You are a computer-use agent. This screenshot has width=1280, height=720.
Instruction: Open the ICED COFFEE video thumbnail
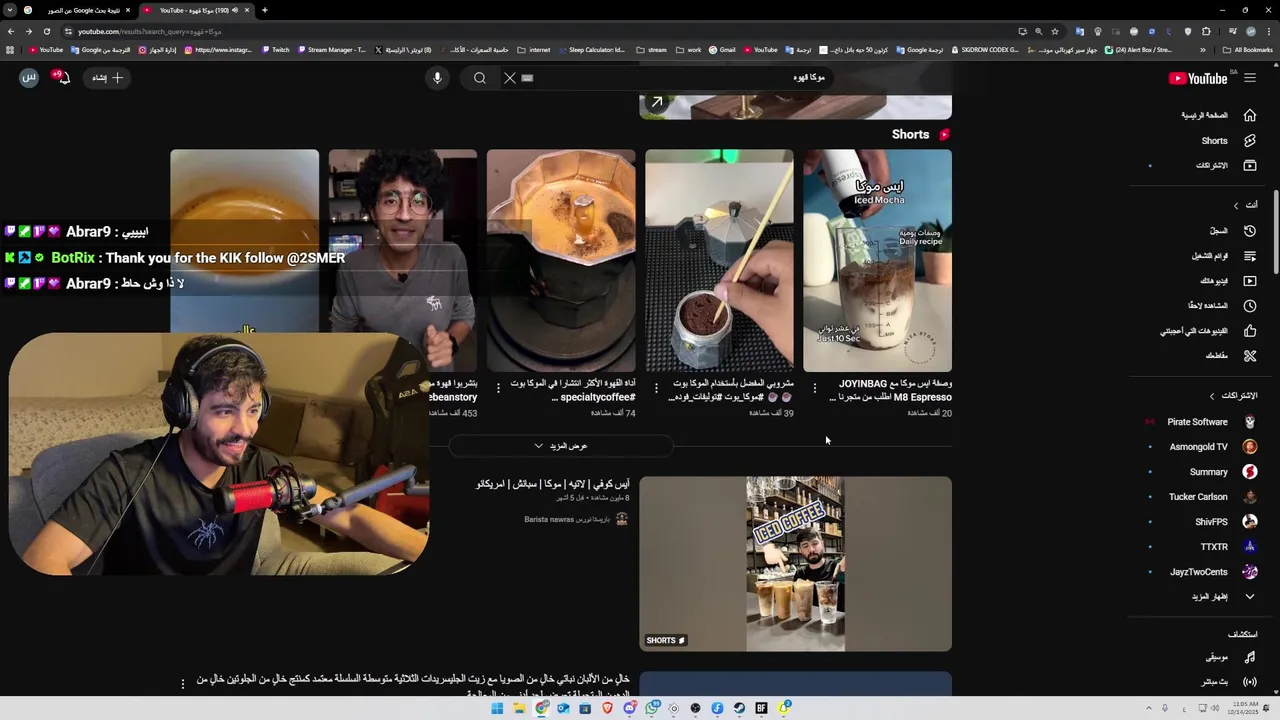point(795,564)
